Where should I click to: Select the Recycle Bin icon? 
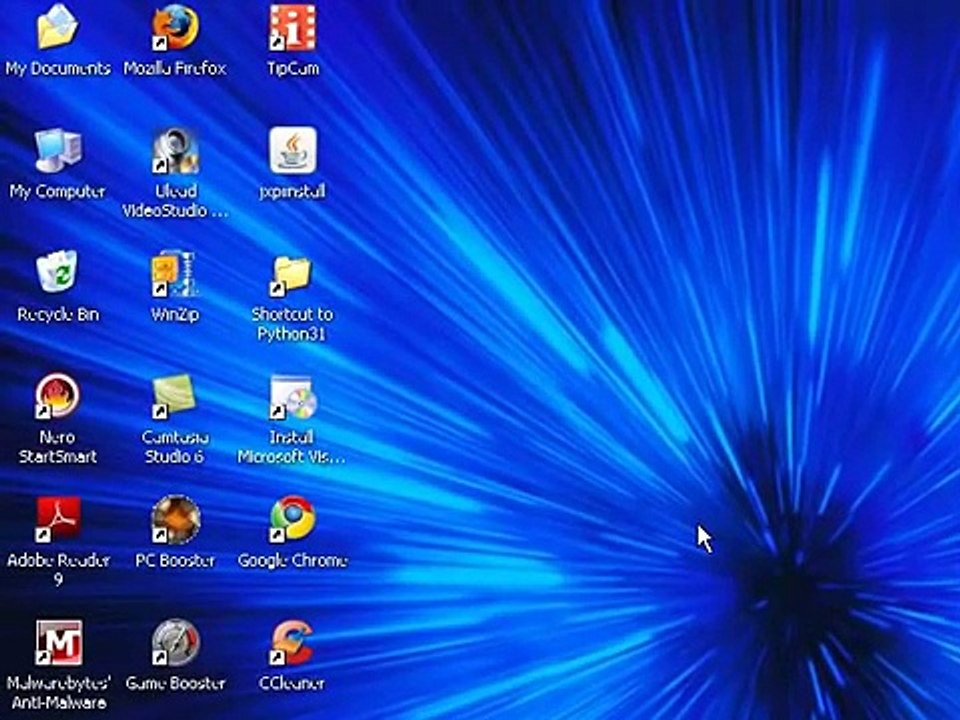point(58,274)
